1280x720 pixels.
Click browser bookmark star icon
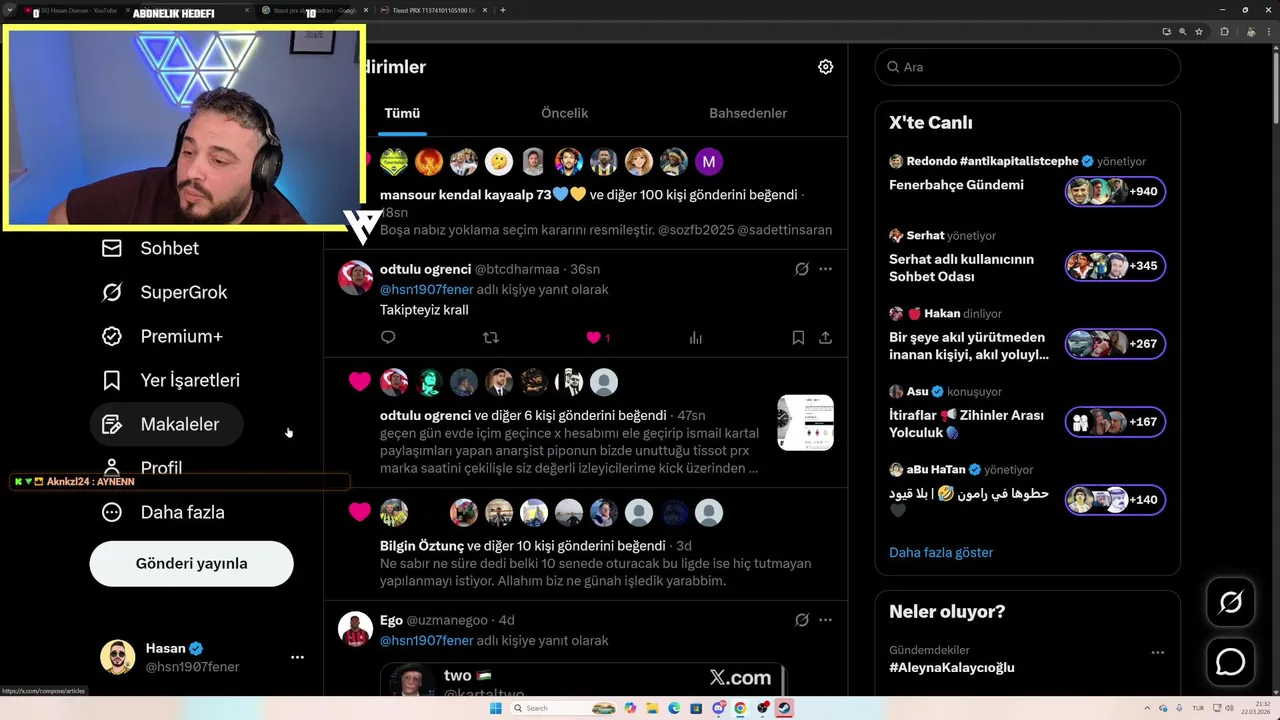1198,31
